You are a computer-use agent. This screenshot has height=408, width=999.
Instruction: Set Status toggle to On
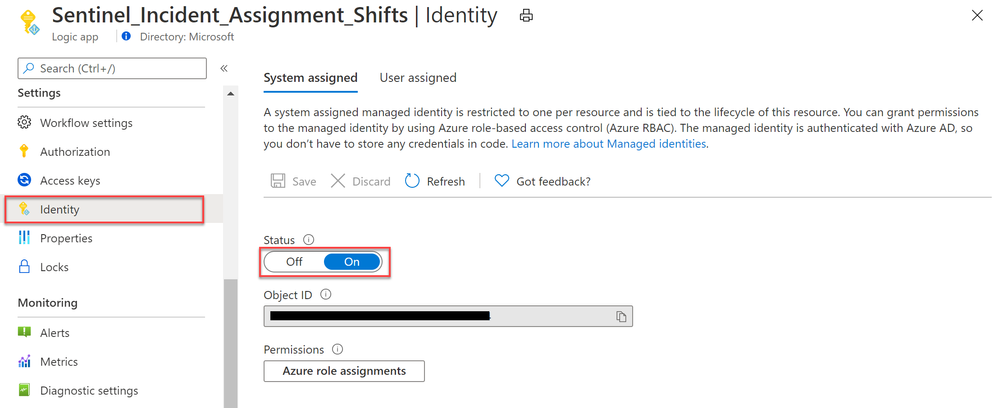352,262
